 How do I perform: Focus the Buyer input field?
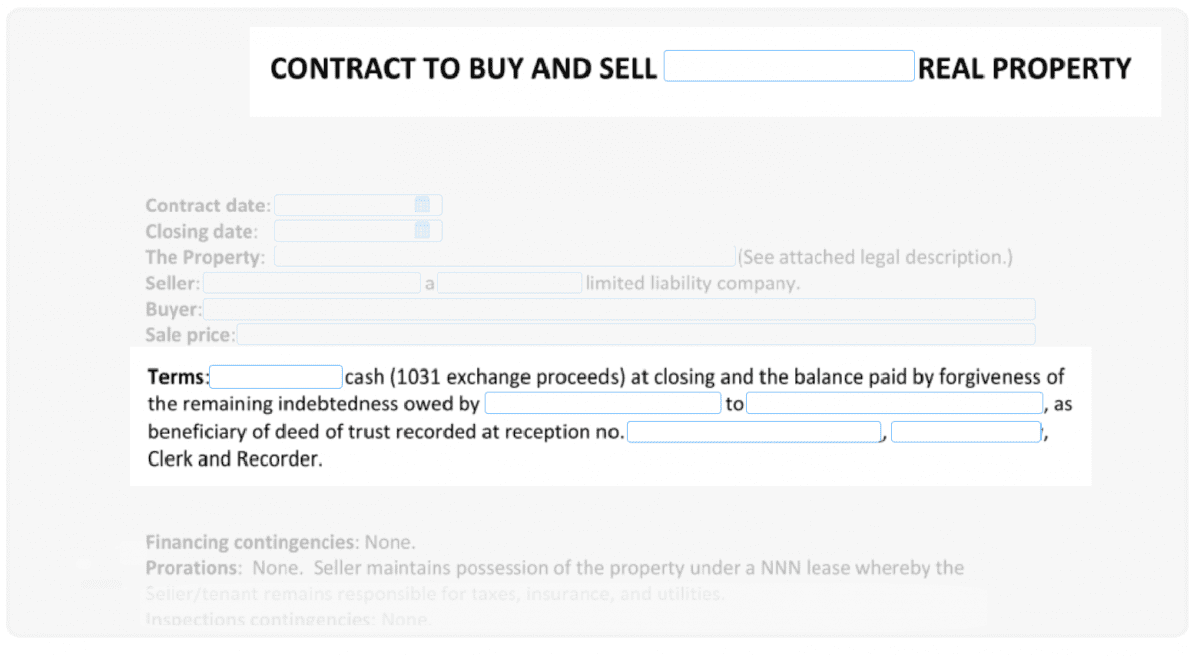pos(619,309)
